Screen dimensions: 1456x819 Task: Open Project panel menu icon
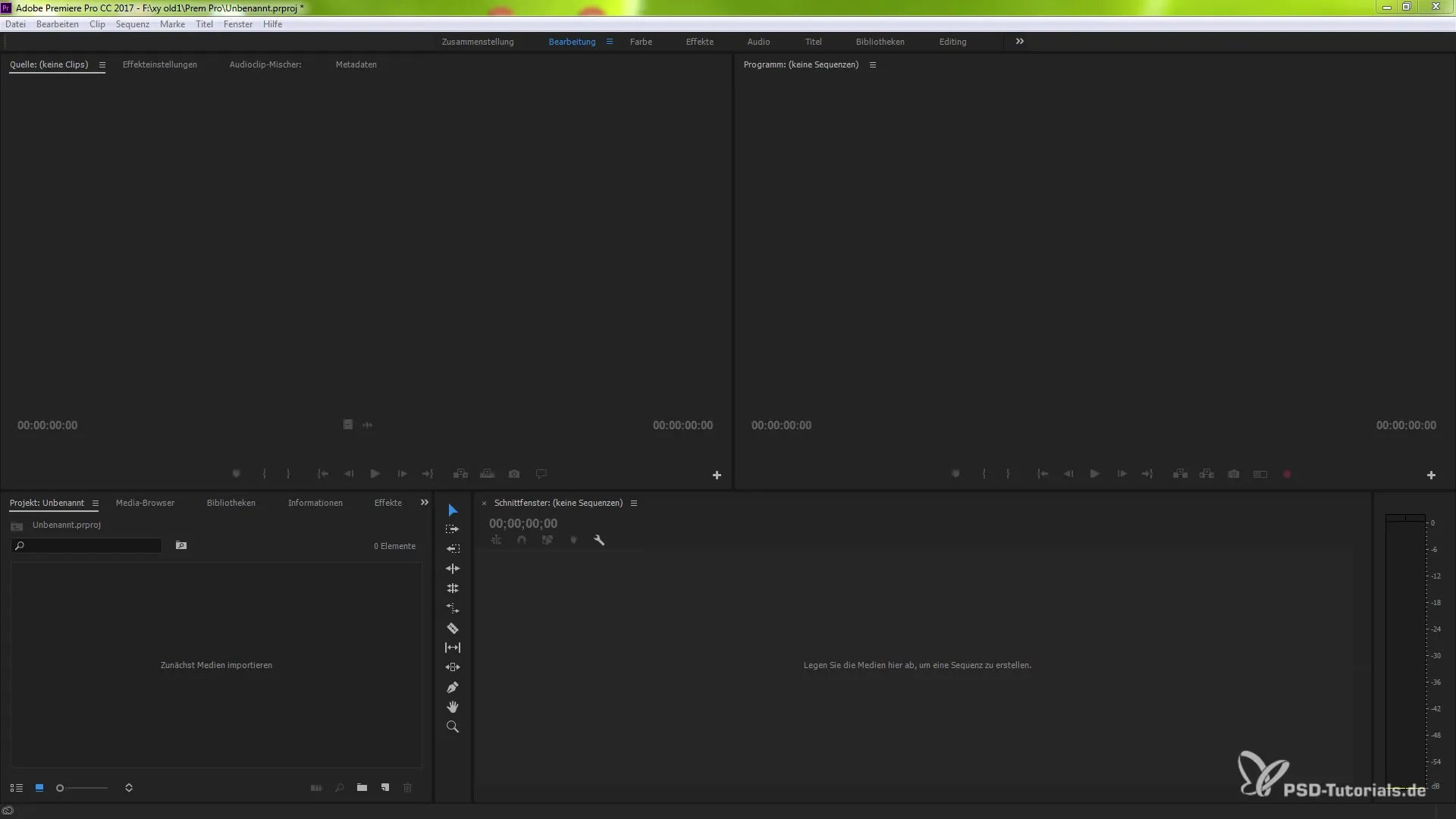click(x=96, y=503)
